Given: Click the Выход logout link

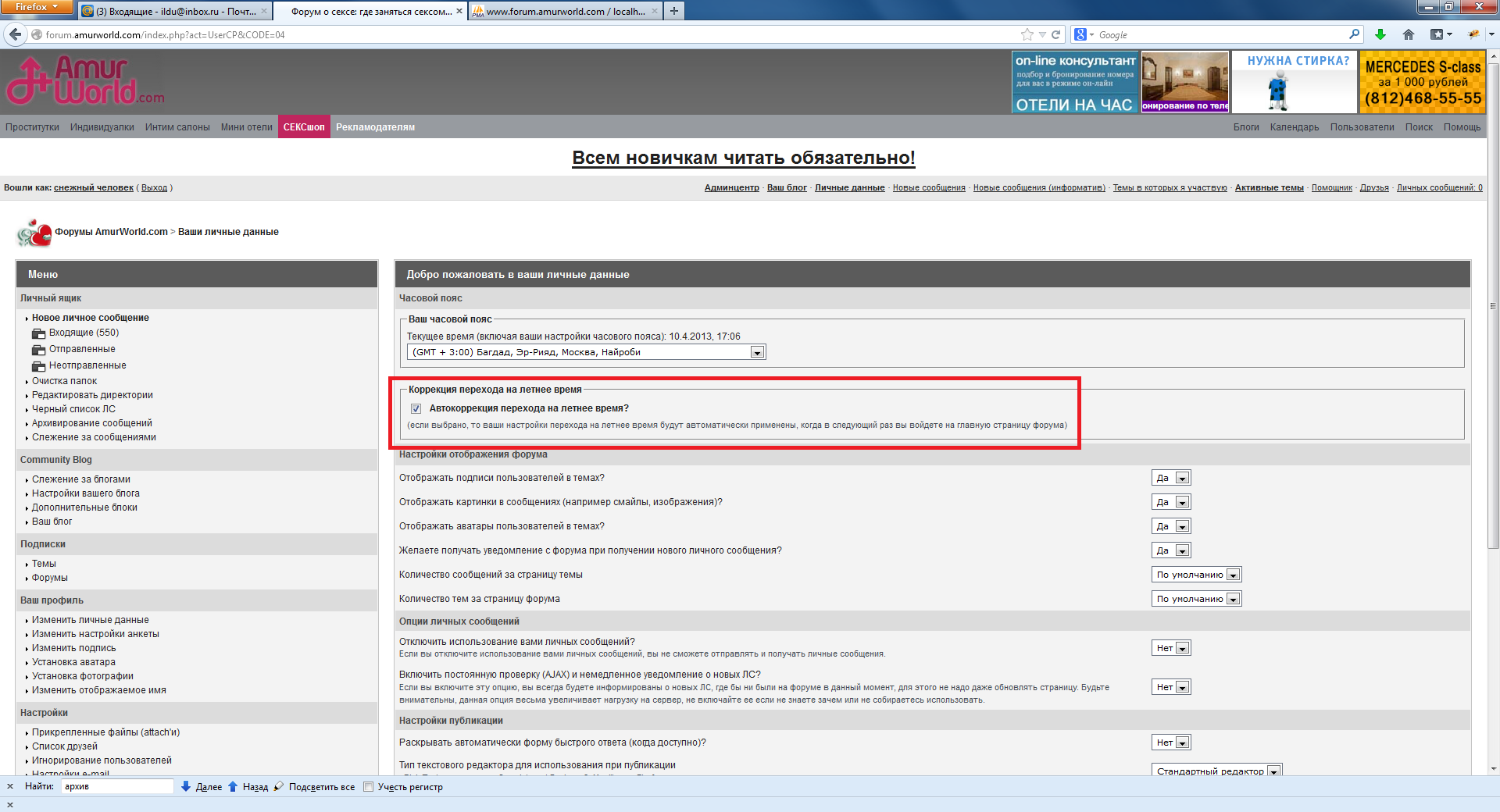Looking at the screenshot, I should coord(154,187).
